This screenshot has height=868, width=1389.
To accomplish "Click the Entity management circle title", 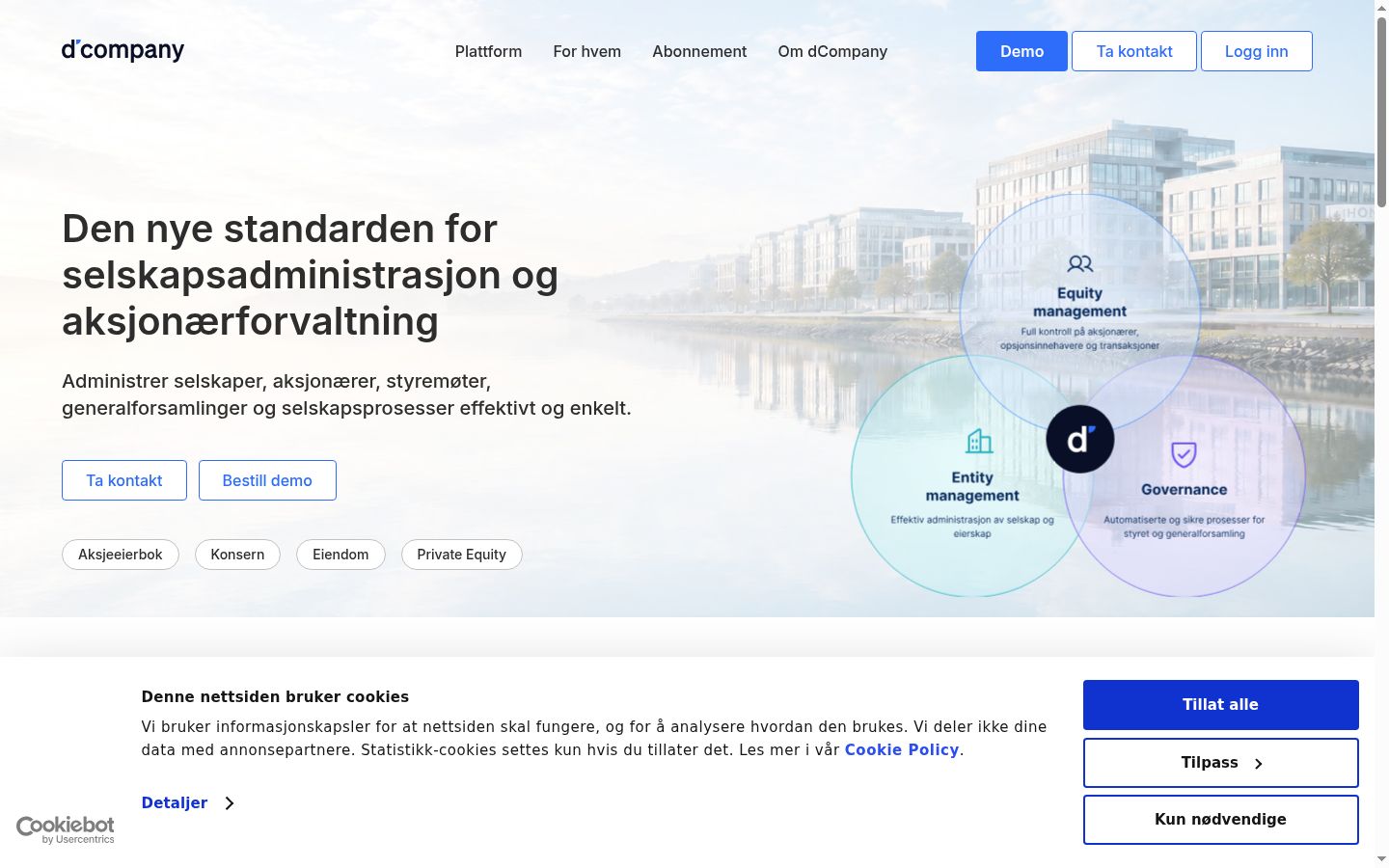I will coord(972,486).
